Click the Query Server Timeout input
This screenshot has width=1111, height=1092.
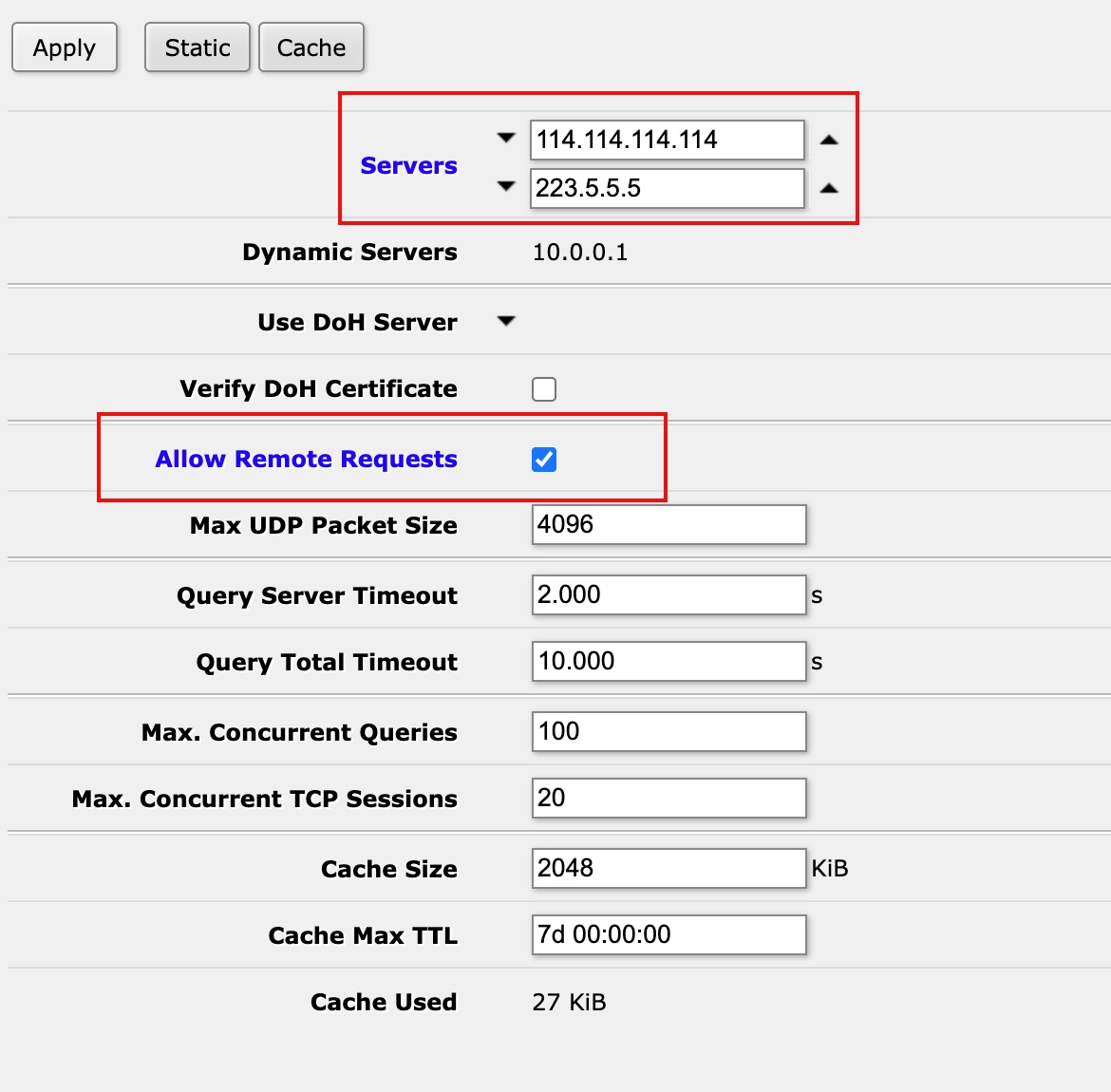coord(668,594)
